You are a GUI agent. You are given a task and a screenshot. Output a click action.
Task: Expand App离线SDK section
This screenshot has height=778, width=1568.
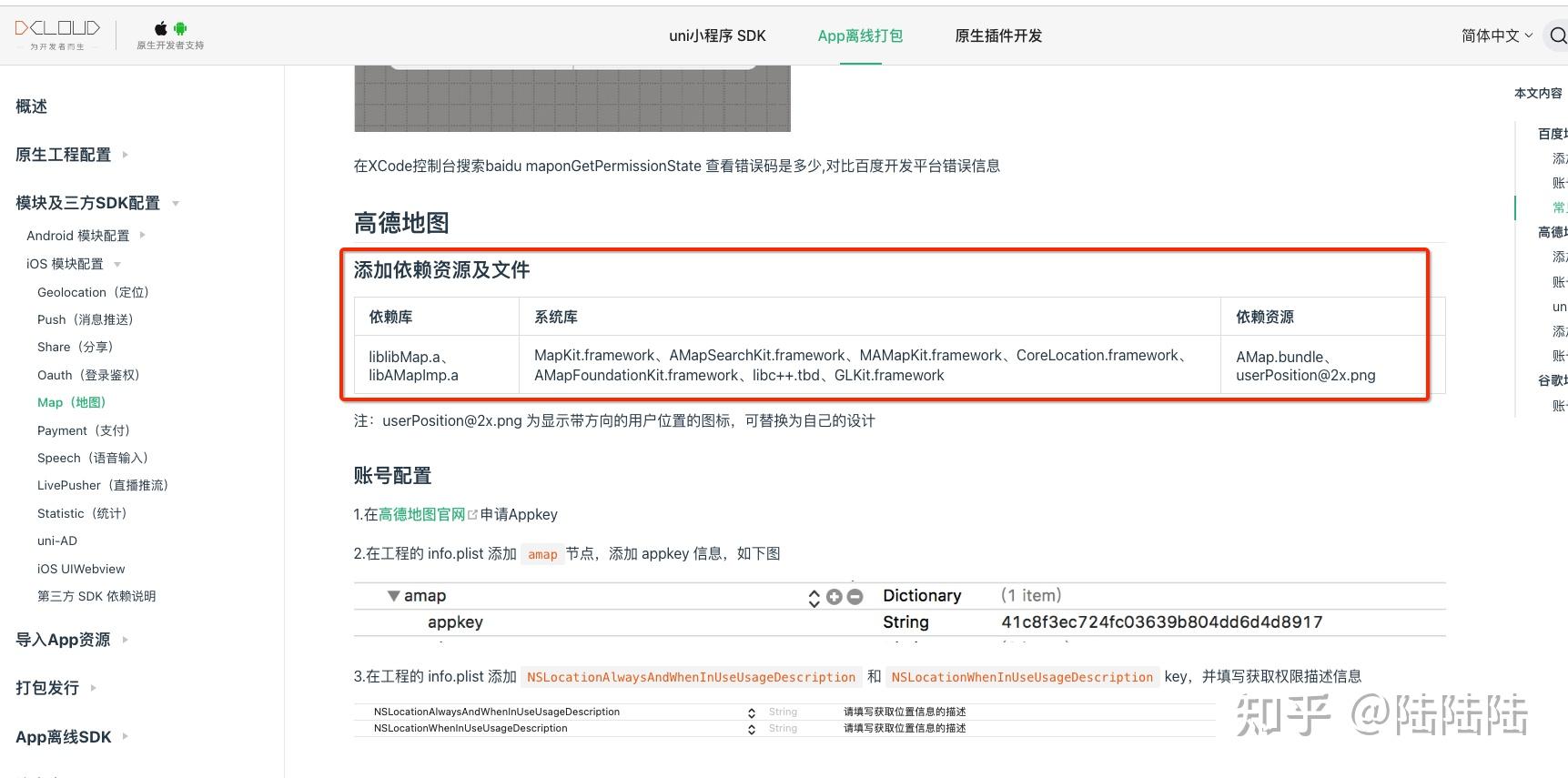coord(72,737)
